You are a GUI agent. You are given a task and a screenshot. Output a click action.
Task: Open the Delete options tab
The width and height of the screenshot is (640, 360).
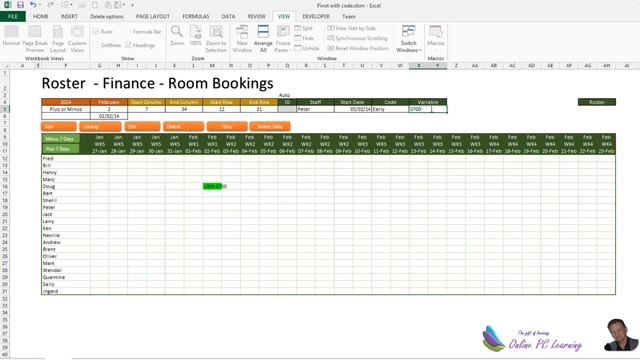point(107,16)
